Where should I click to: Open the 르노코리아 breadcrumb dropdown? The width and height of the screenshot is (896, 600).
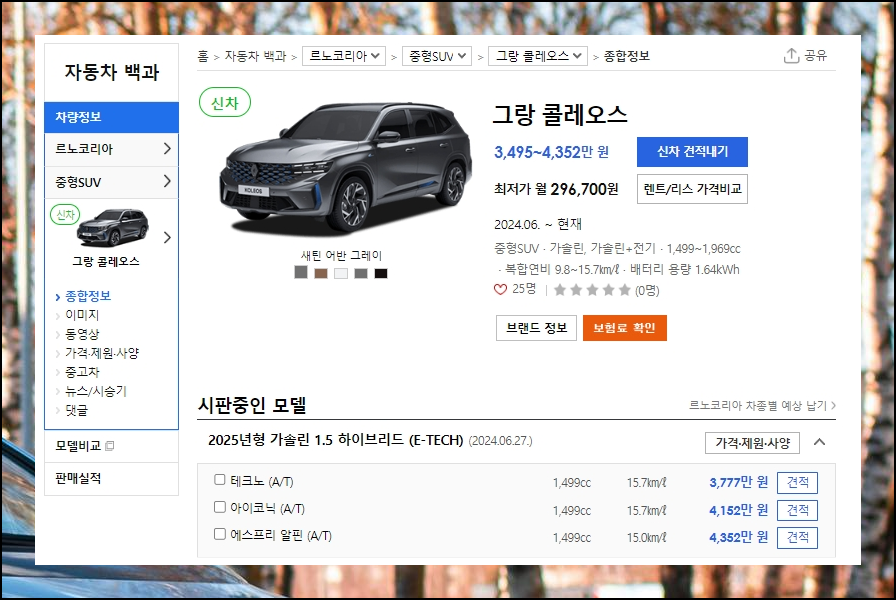pyautogui.click(x=344, y=56)
